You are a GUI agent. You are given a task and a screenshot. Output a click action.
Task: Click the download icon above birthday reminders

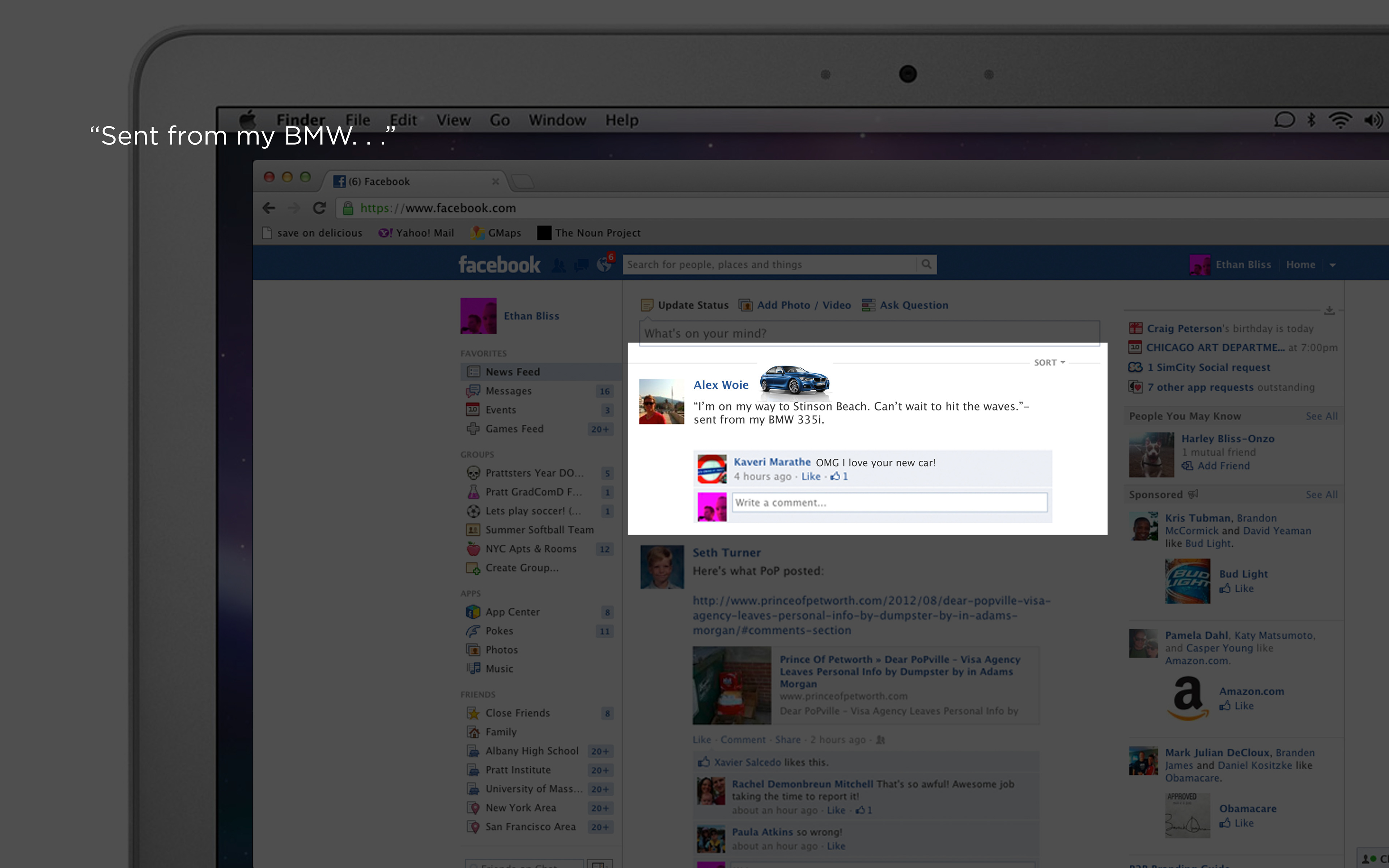1329,311
